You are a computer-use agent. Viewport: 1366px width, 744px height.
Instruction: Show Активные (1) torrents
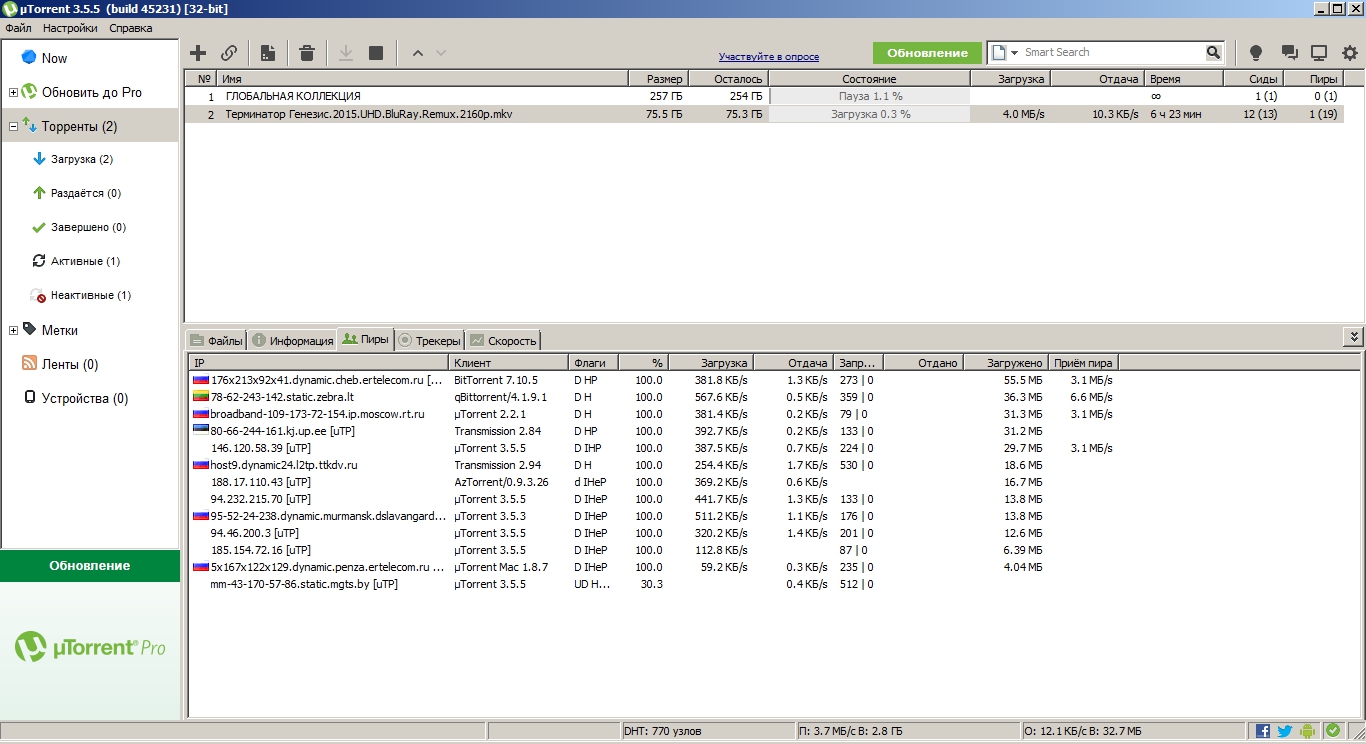[x=85, y=261]
